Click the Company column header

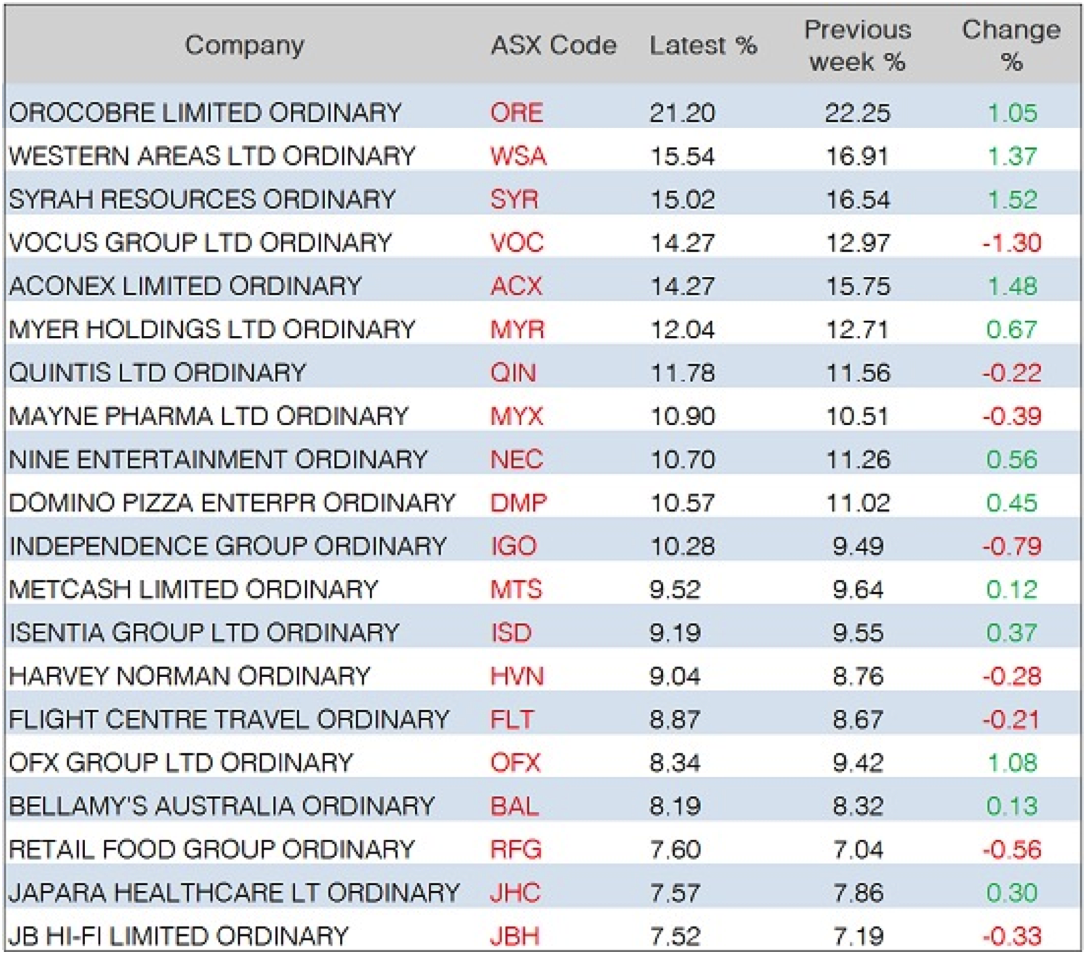pyautogui.click(x=244, y=45)
